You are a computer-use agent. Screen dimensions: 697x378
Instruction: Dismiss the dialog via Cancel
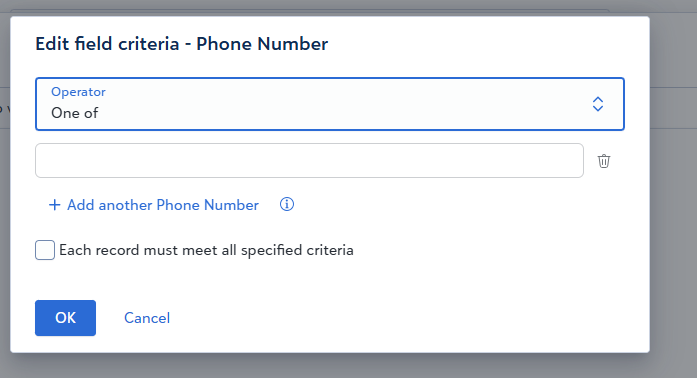click(147, 318)
